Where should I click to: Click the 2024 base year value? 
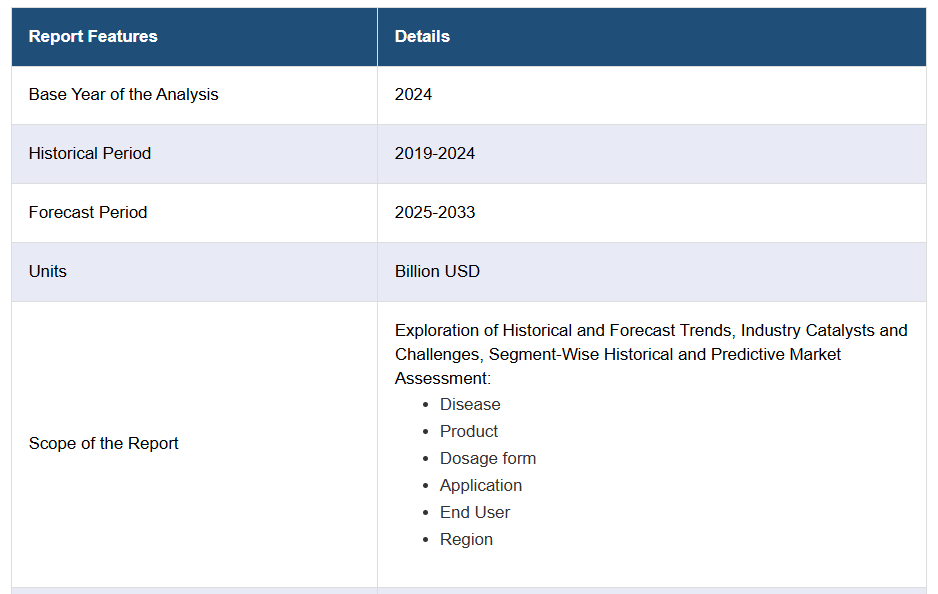coord(413,95)
